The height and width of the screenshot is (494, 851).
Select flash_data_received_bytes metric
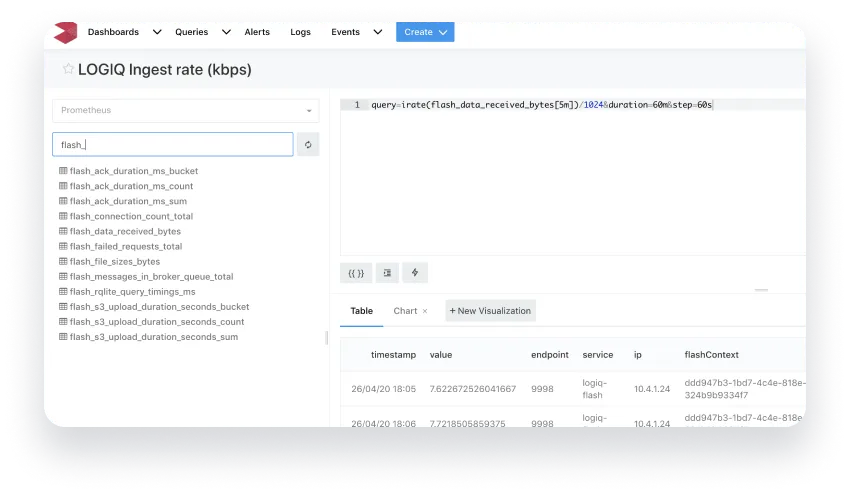(x=125, y=231)
